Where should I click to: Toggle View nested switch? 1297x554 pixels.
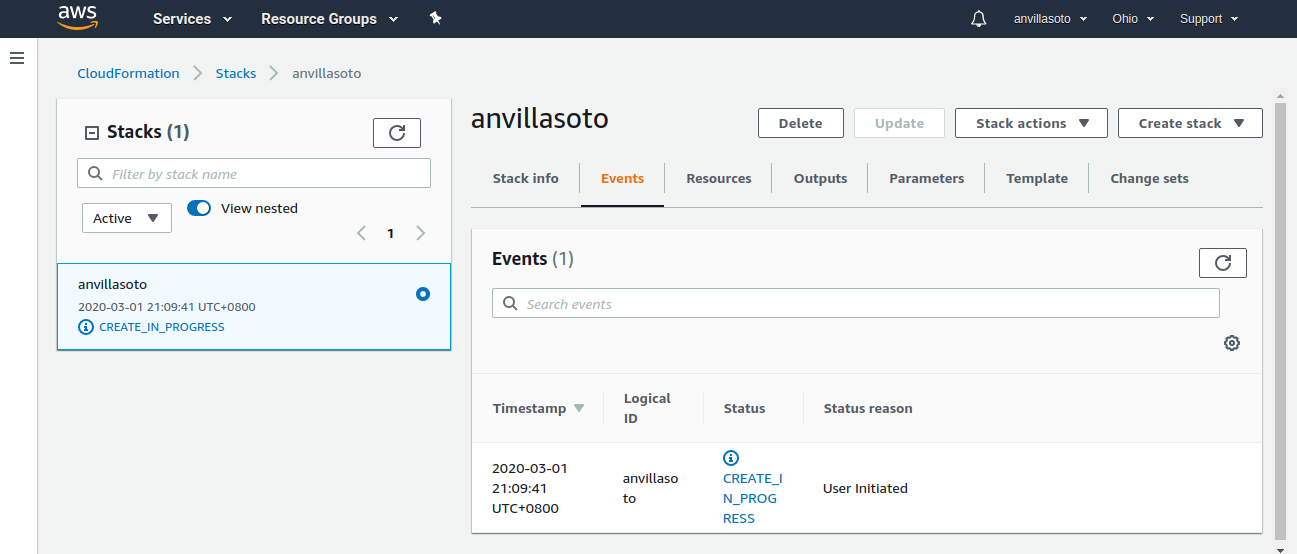point(199,208)
